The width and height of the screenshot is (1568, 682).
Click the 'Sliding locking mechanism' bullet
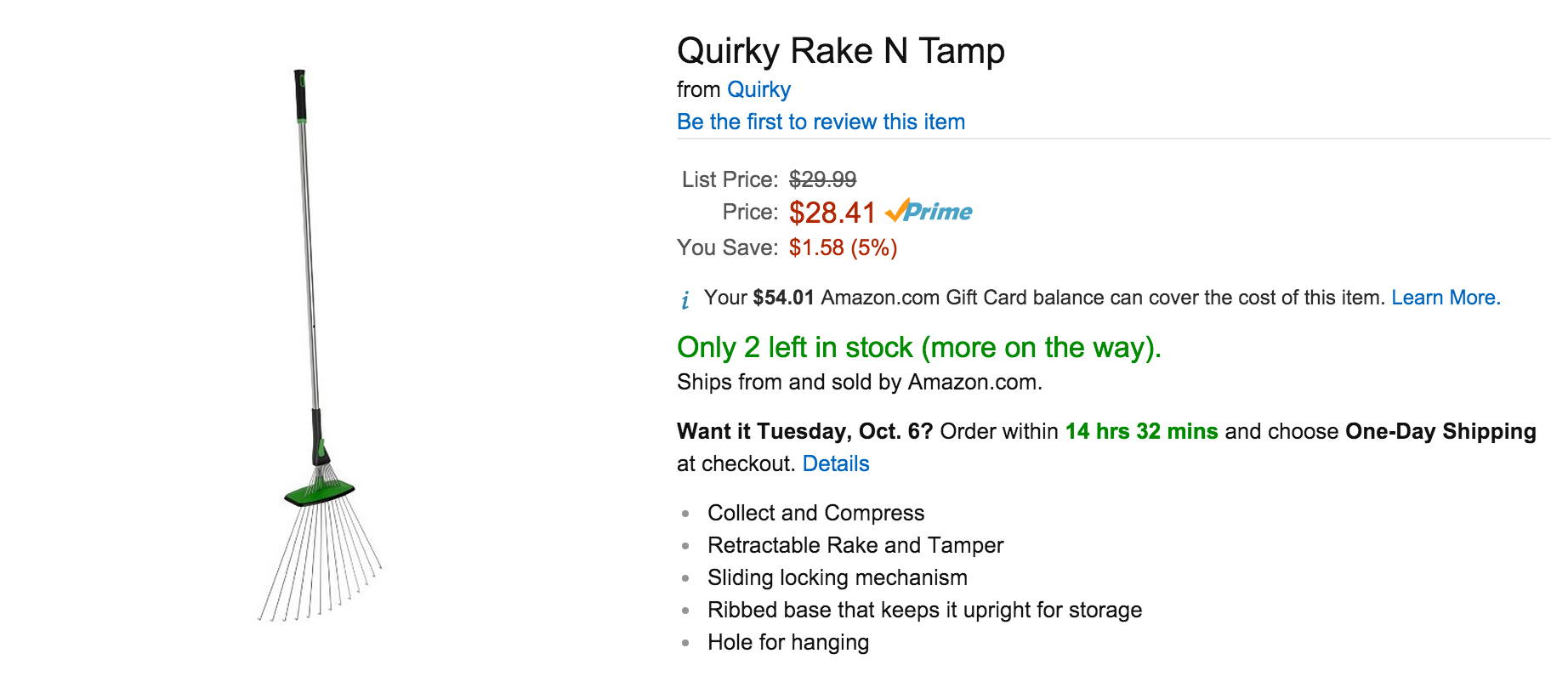[x=837, y=577]
